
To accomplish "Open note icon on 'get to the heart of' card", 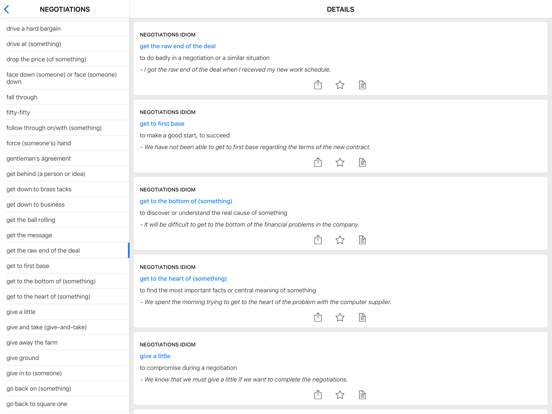I will pos(362,317).
